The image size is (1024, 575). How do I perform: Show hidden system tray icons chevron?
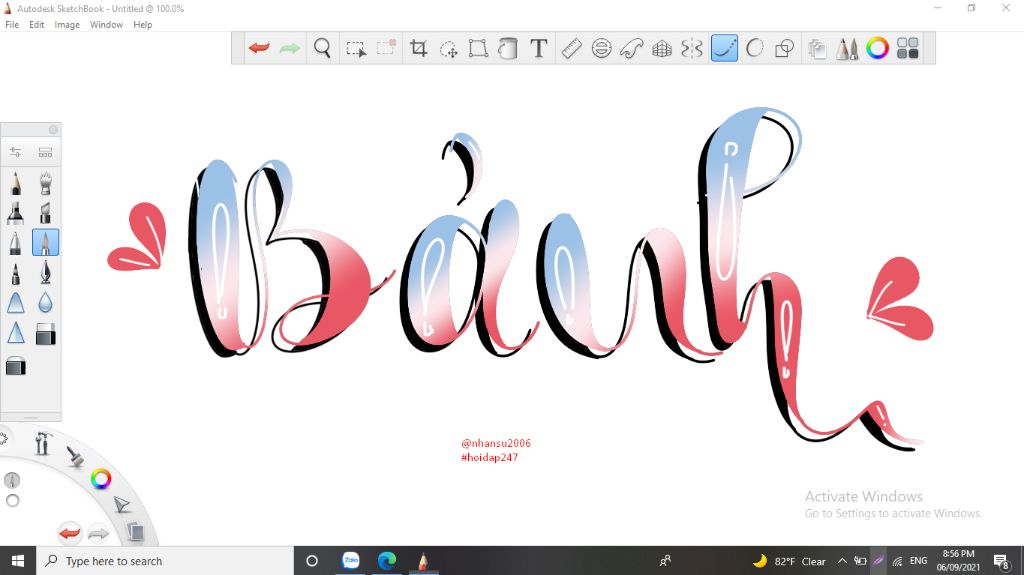842,561
